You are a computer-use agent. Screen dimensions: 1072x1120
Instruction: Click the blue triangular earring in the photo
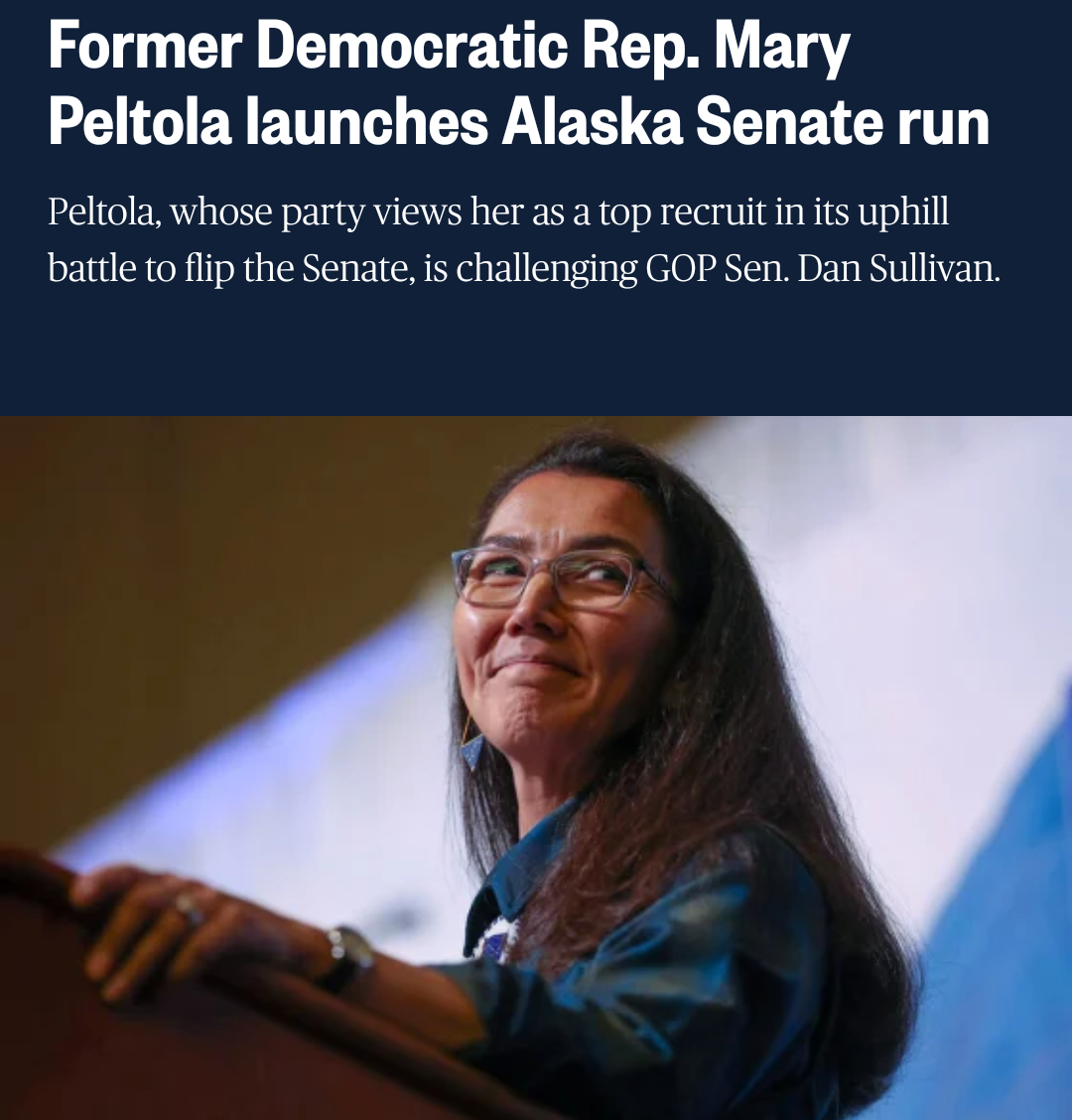tap(472, 745)
